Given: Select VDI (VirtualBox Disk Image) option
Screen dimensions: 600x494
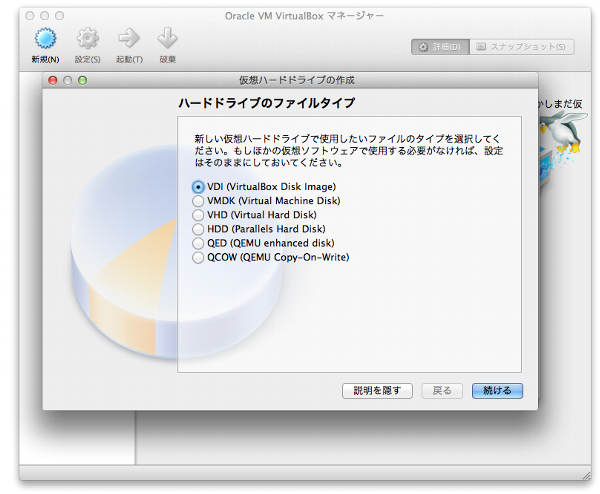Looking at the screenshot, I should tap(264, 187).
